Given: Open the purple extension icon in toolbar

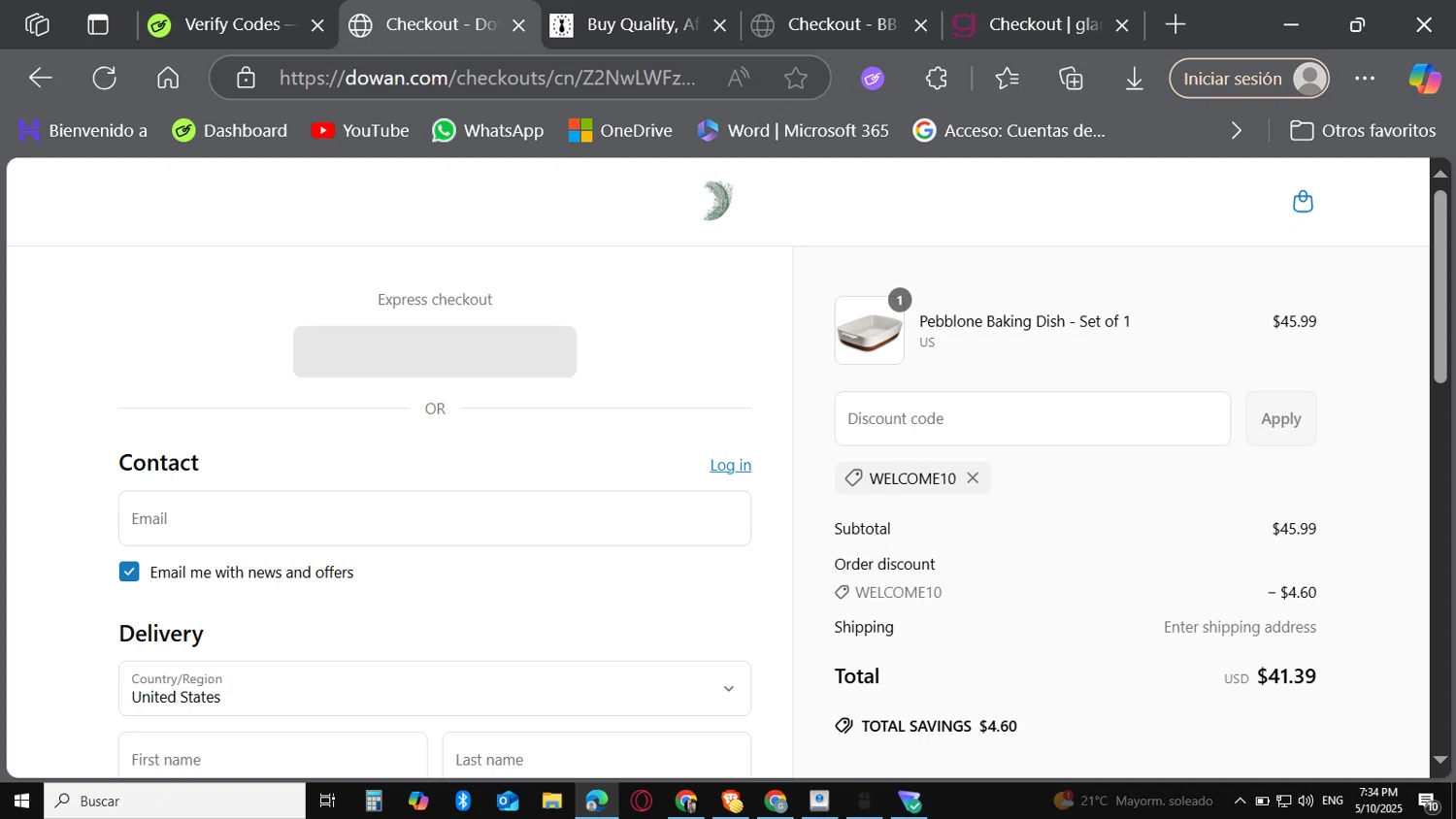Looking at the screenshot, I should [873, 78].
